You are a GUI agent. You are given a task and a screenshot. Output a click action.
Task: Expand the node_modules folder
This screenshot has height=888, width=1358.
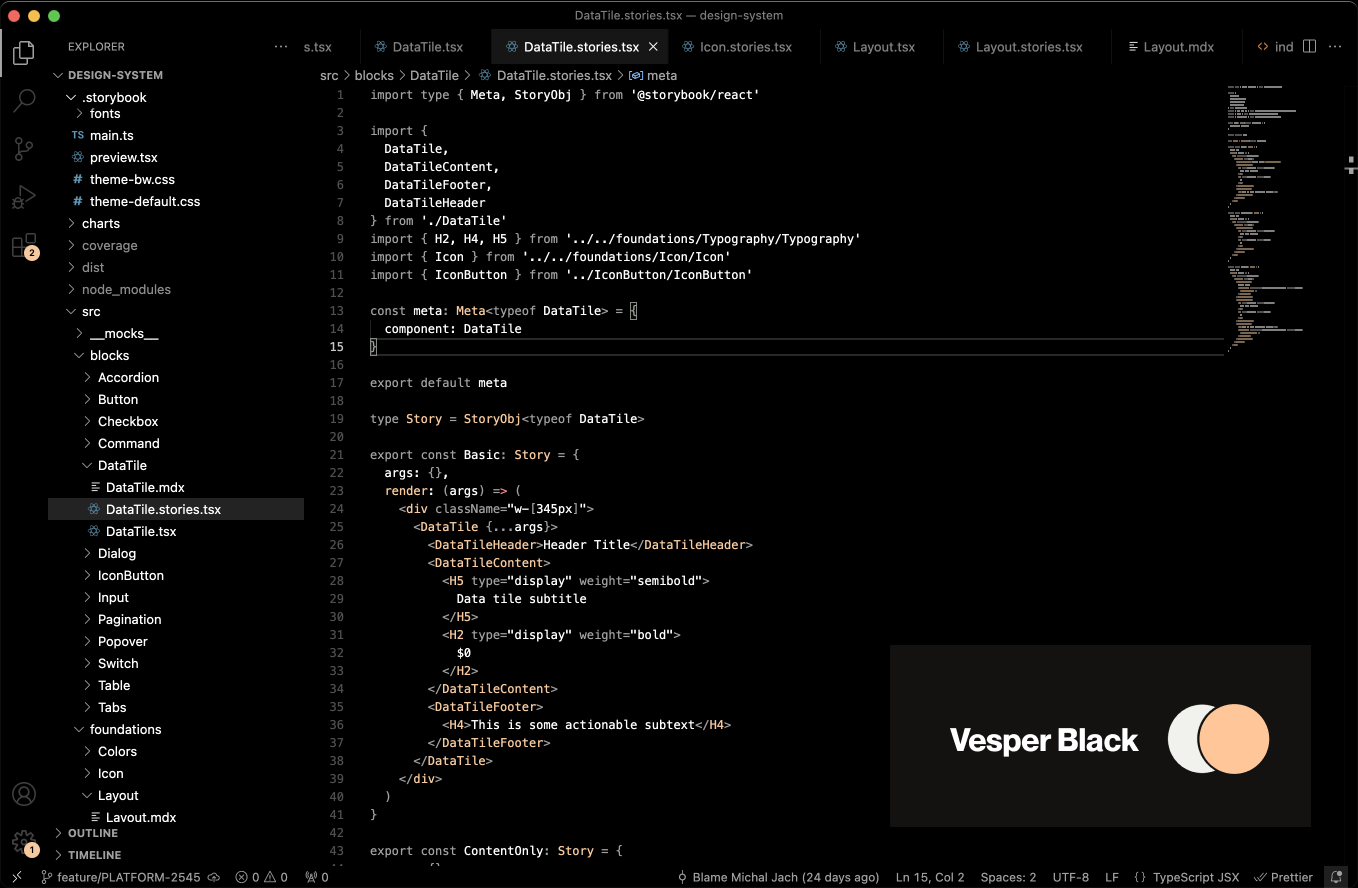pyautogui.click(x=176, y=289)
